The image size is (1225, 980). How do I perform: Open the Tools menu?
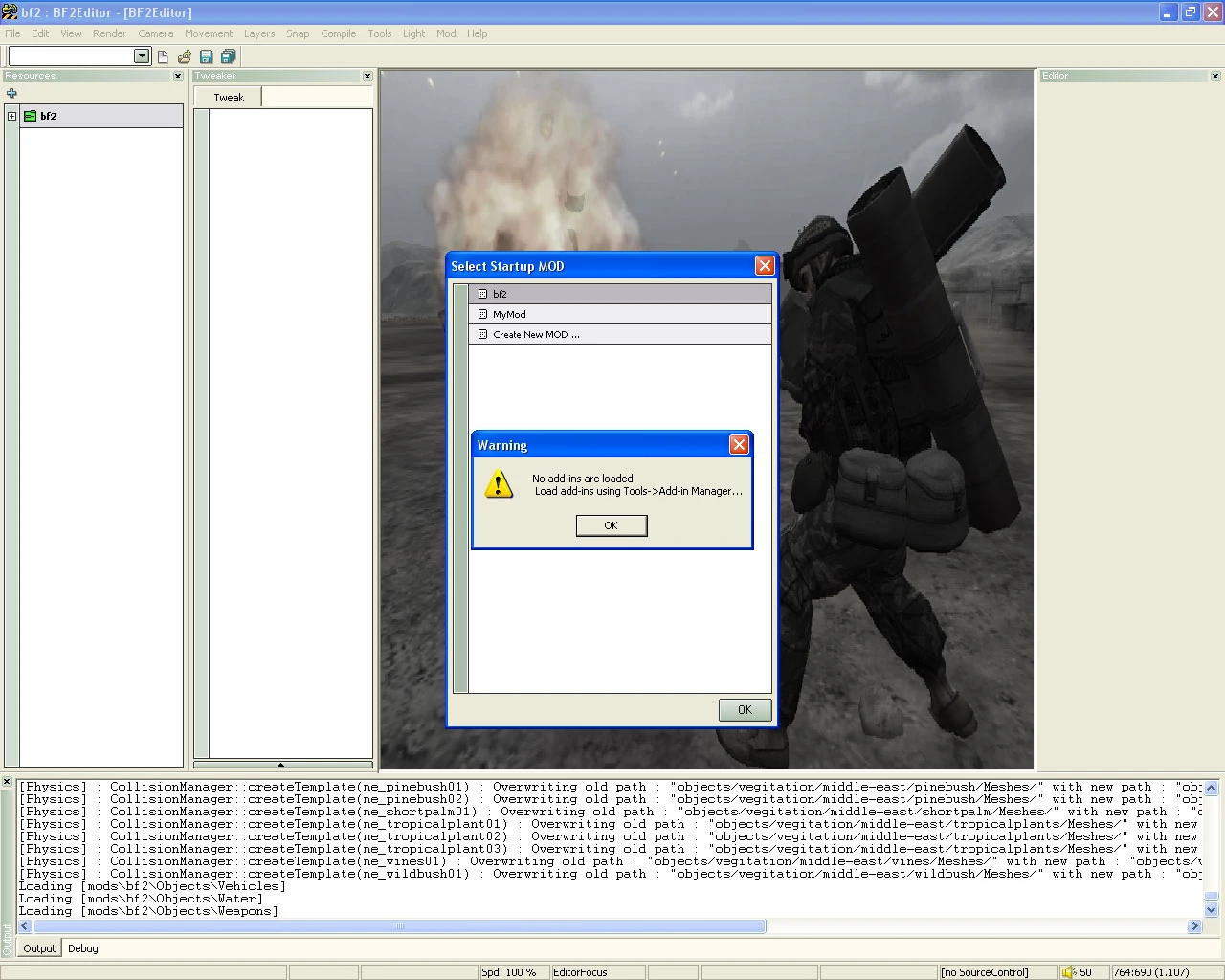[x=380, y=33]
